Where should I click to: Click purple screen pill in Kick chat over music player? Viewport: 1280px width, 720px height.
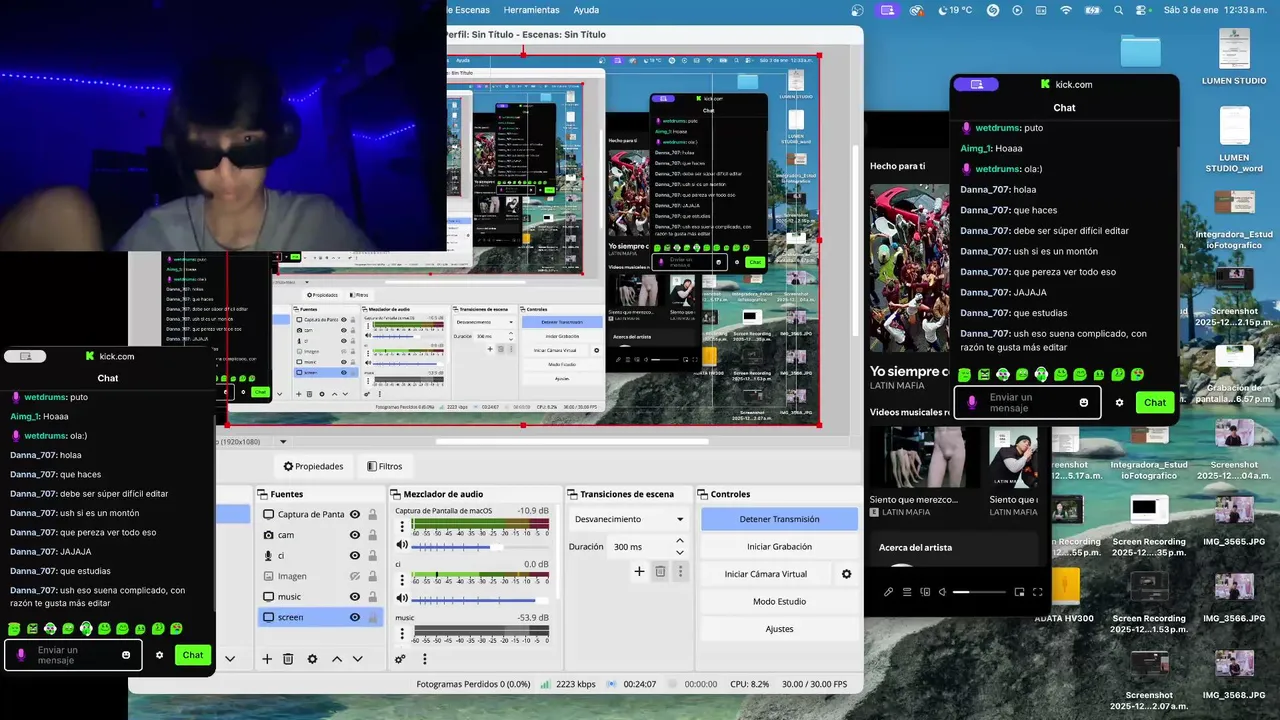tap(976, 84)
